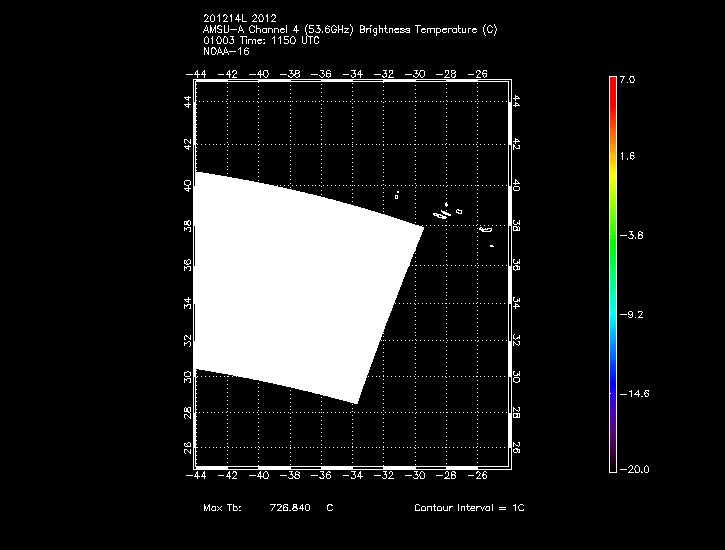Click the red top end of color bar
This screenshot has height=550, width=725.
613,83
